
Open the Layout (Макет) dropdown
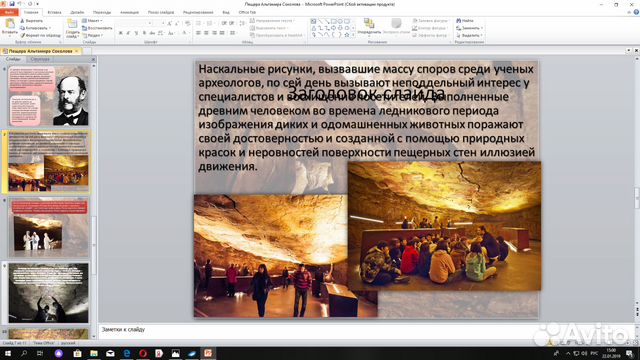[x=92, y=20]
